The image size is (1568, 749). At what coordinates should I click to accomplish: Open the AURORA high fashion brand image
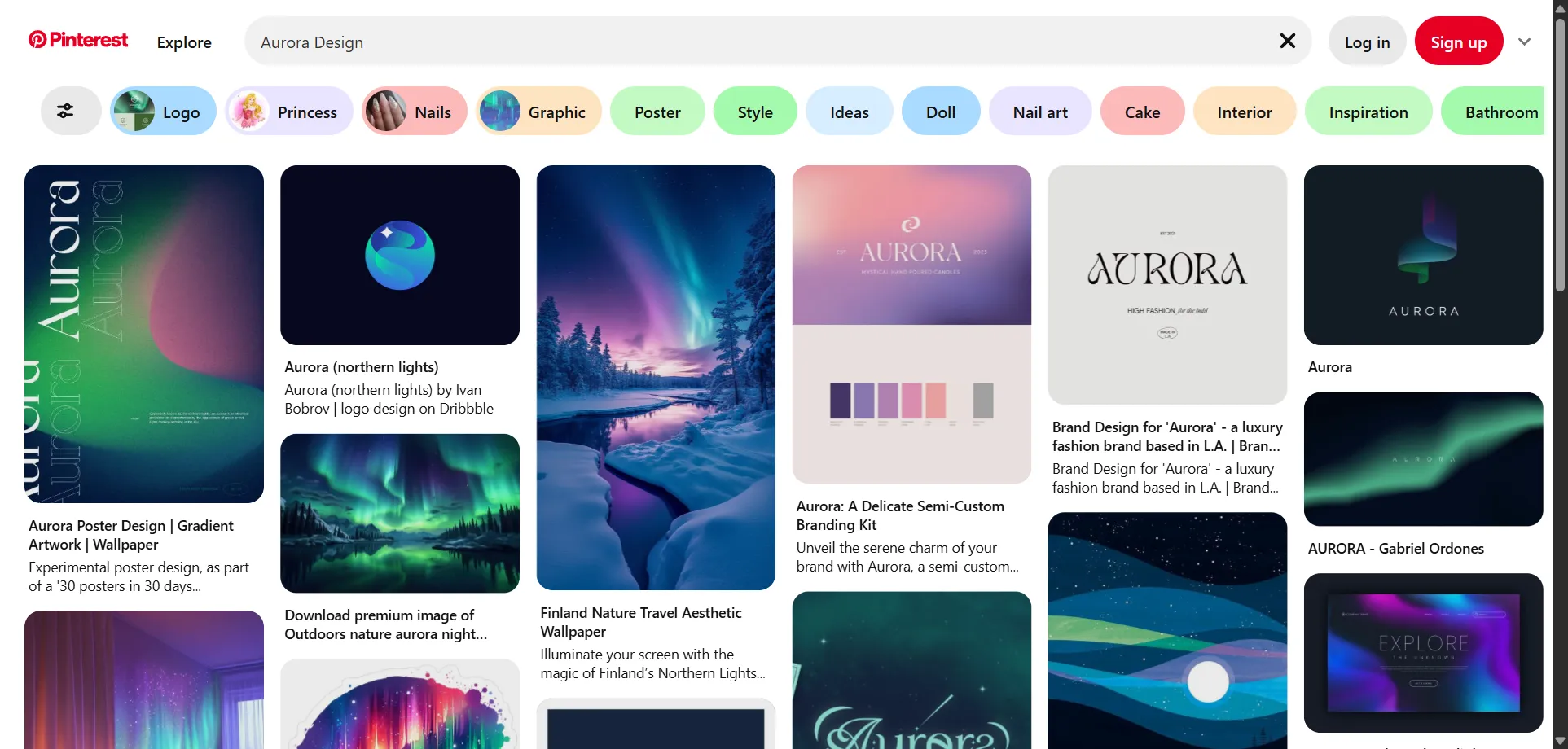pos(1167,284)
